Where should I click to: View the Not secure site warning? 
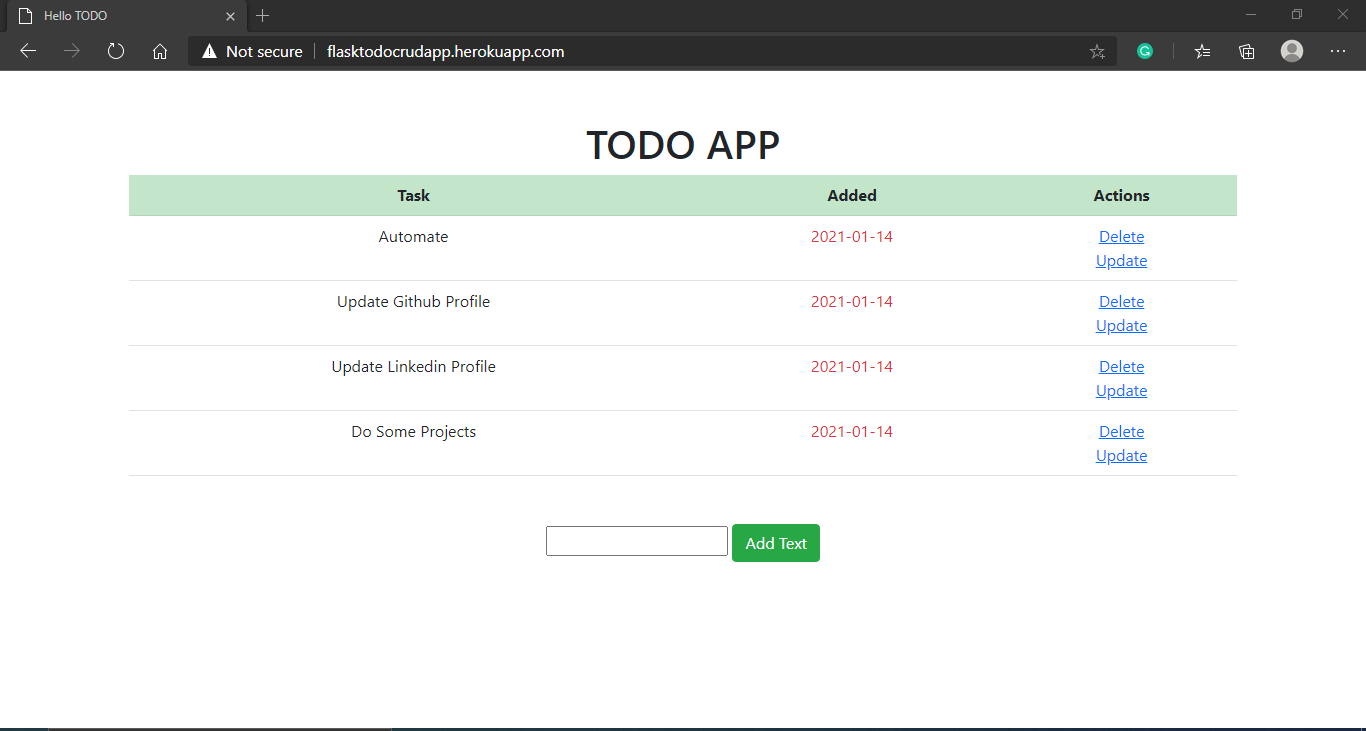coord(250,51)
